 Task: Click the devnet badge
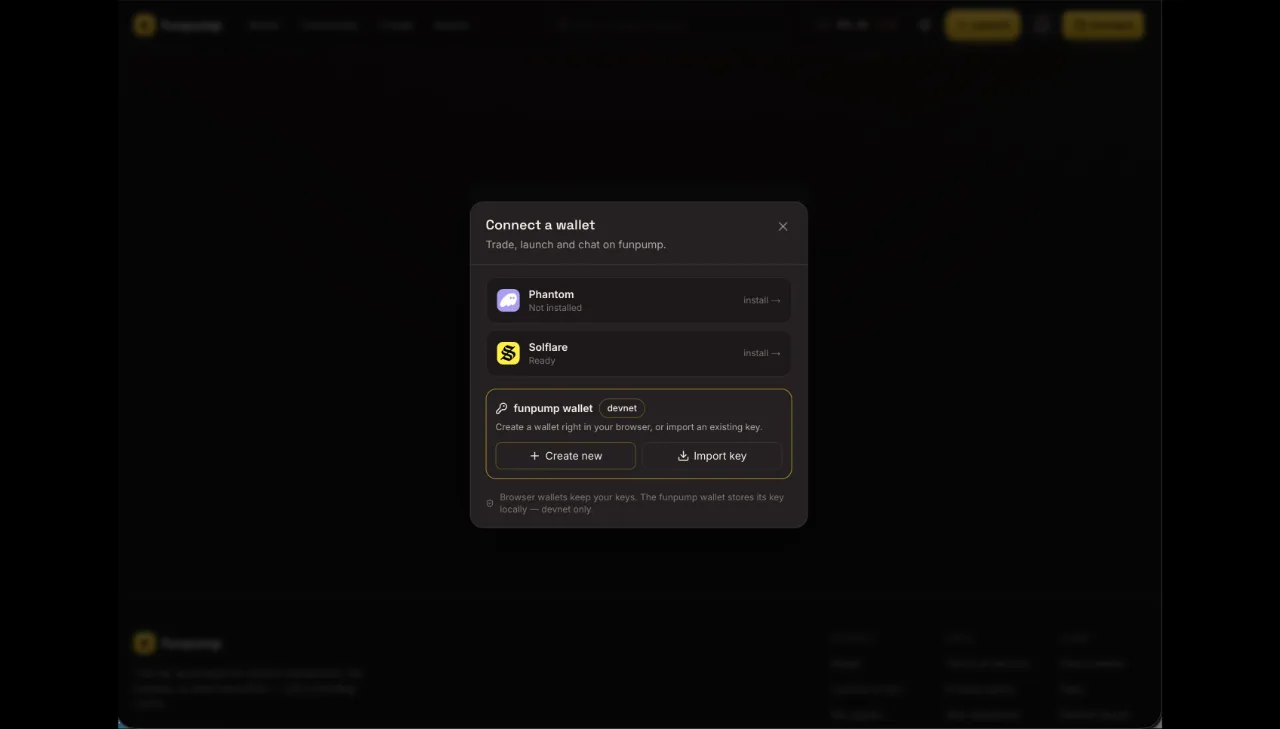[622, 408]
